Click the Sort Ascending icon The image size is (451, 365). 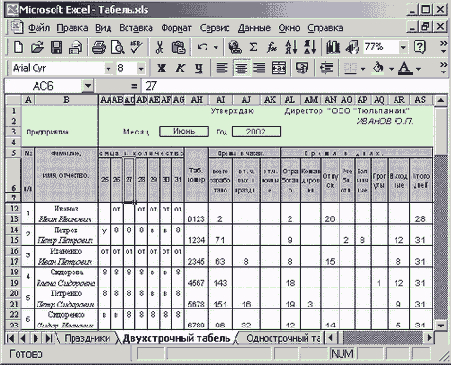click(x=291, y=47)
